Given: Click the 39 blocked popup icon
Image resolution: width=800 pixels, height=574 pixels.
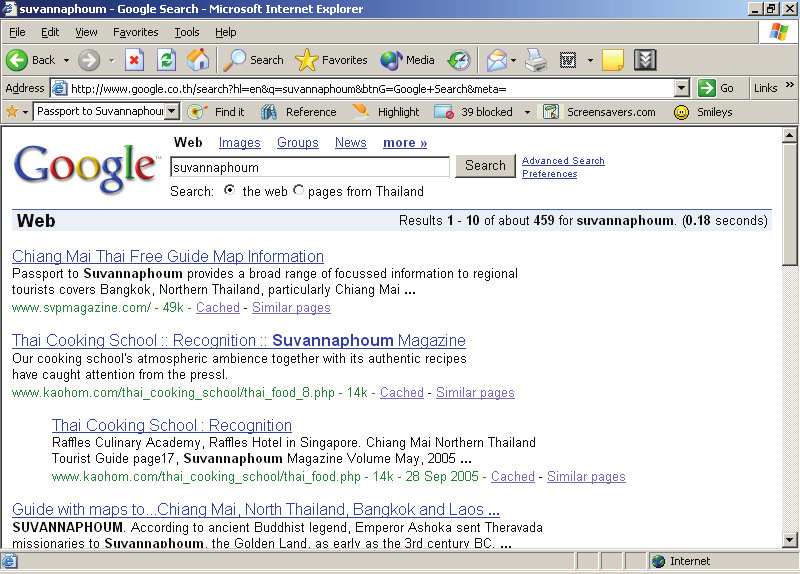Looking at the screenshot, I should (x=444, y=112).
